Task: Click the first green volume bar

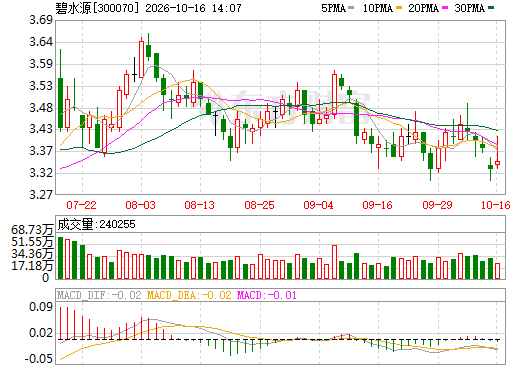Action: point(60,258)
